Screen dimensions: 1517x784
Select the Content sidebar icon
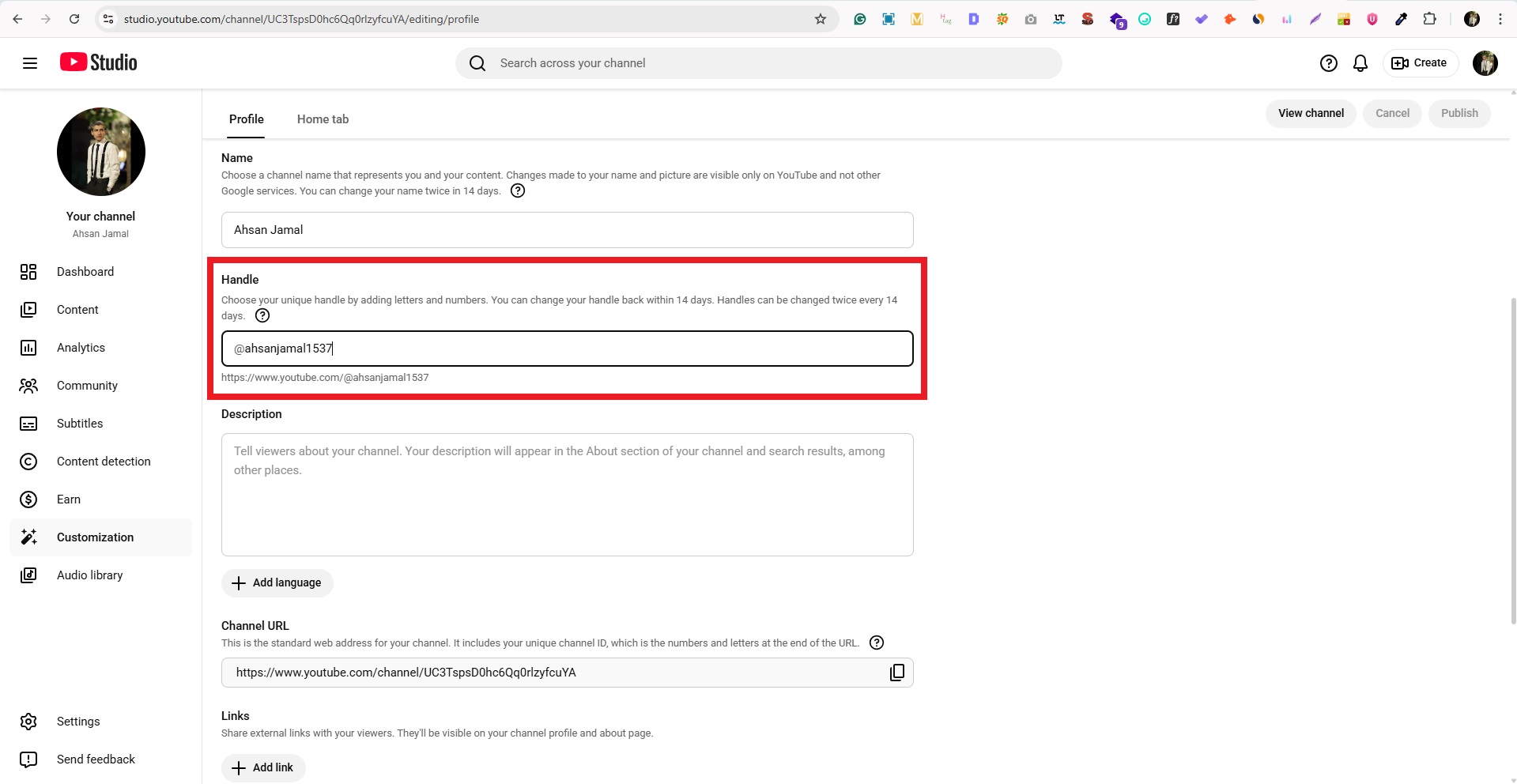pos(28,309)
